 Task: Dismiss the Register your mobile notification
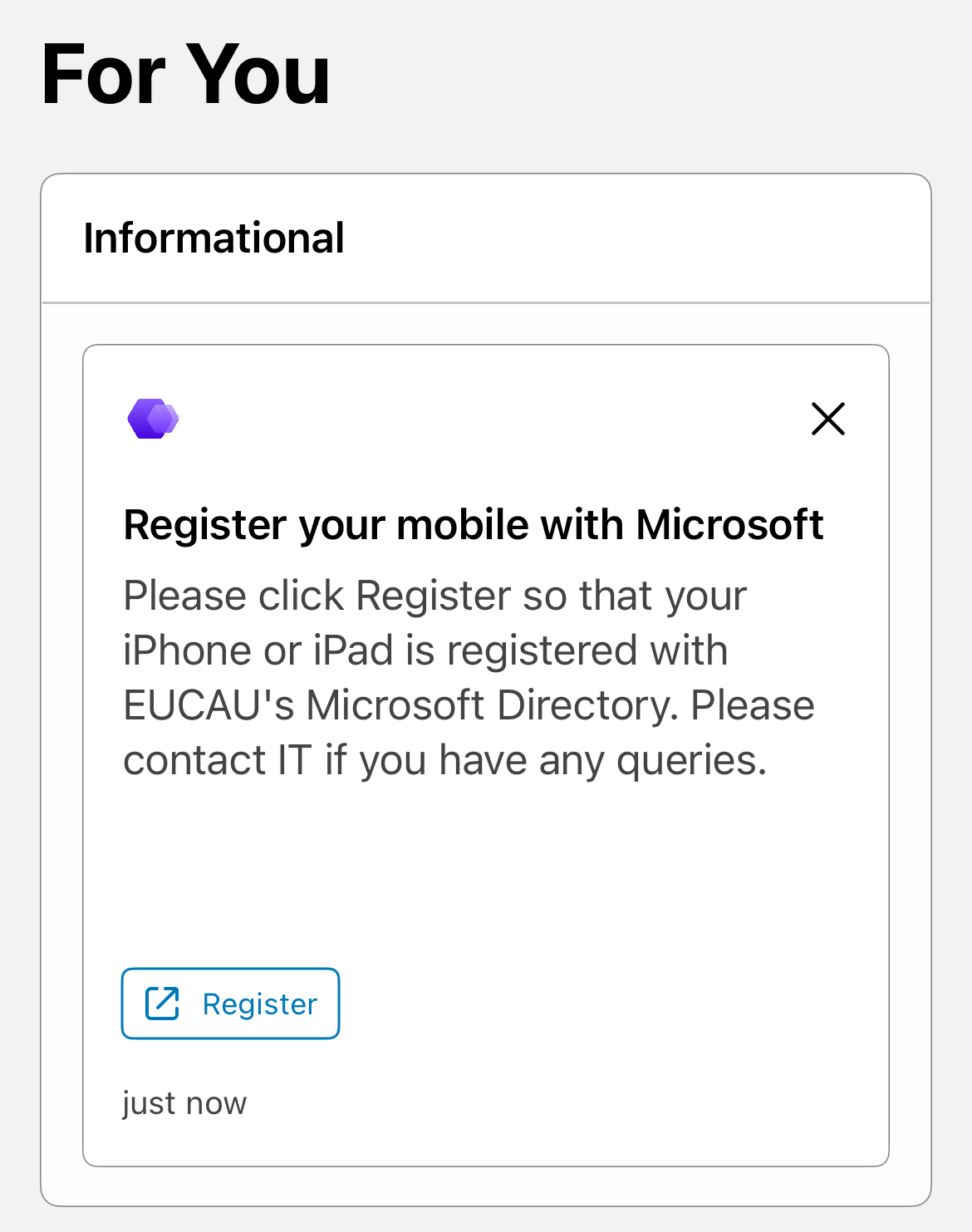click(827, 419)
